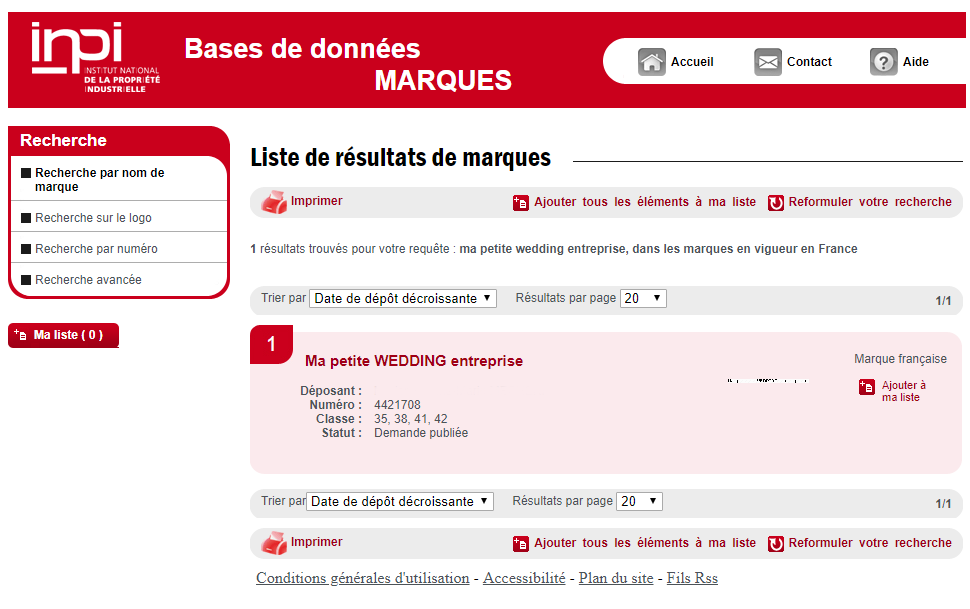Open 'Ma petite WEDDING entreprise' result title
Viewport: 970px width, 609px height.
point(414,361)
